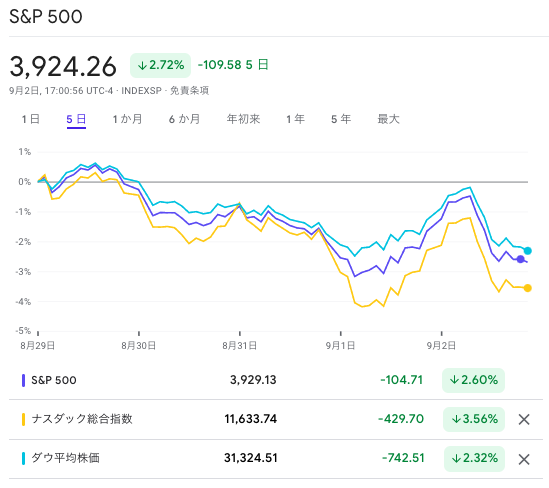
Task: Click the 8月29日 x-axis label
Action: pos(38,346)
